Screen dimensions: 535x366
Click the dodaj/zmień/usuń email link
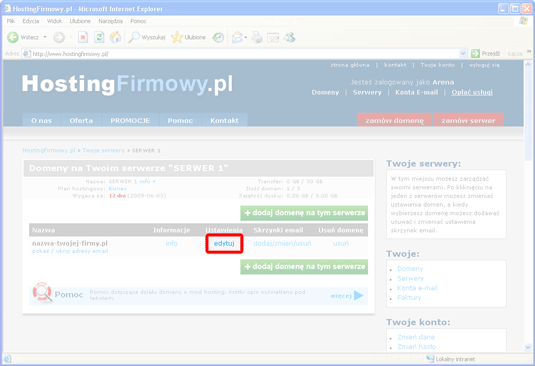282,244
